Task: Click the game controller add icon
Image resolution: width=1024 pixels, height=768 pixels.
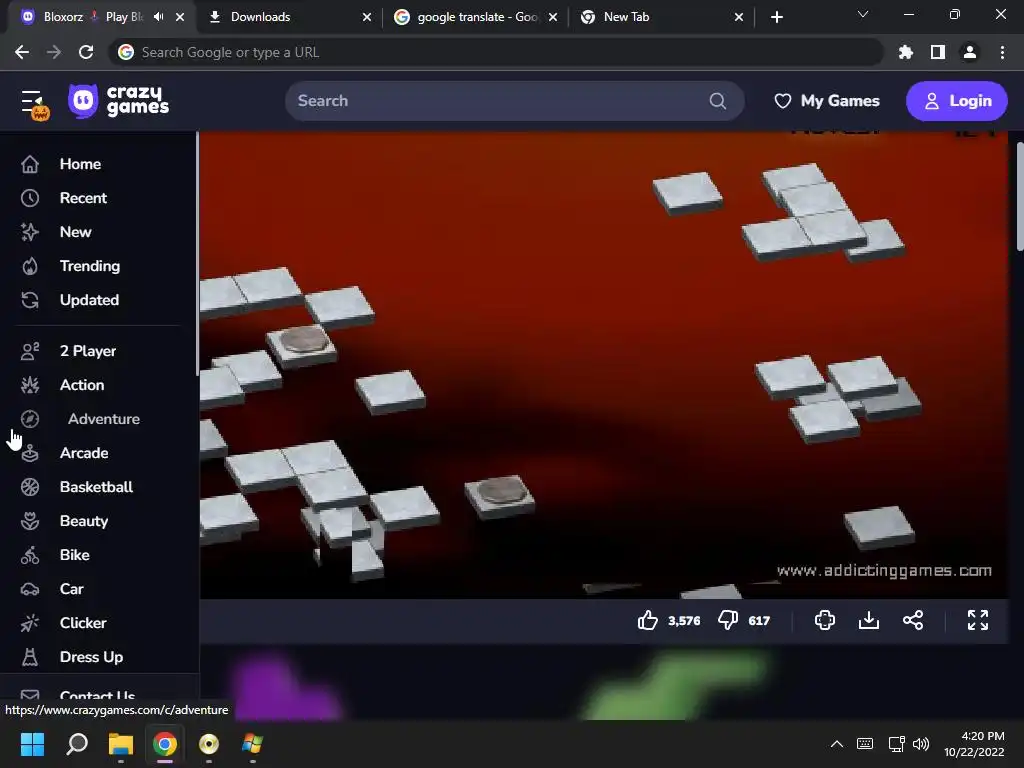Action: (x=824, y=620)
